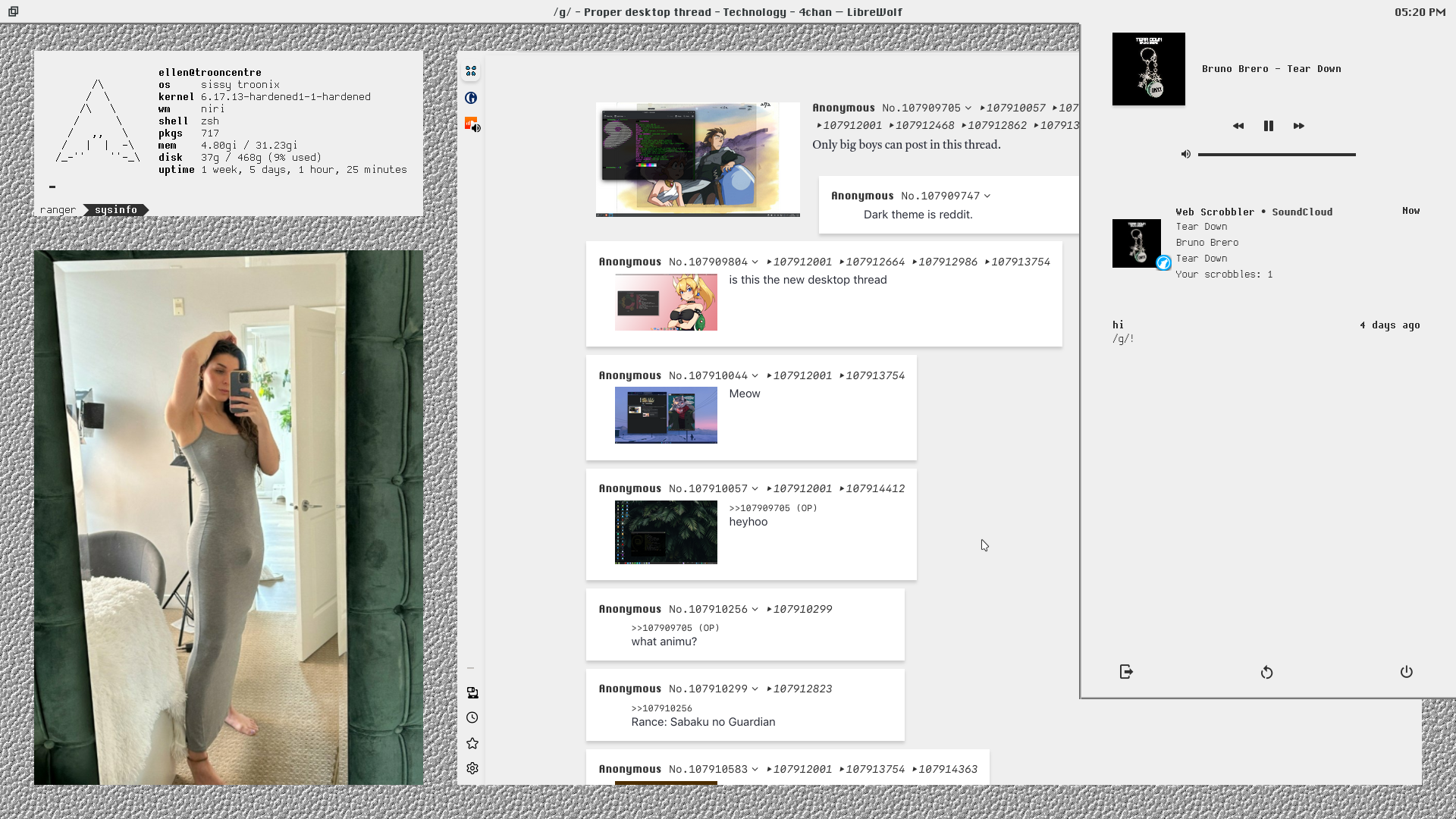Open the 4chan tab in sidebar
This screenshot has height=819, width=1456.
point(471,71)
